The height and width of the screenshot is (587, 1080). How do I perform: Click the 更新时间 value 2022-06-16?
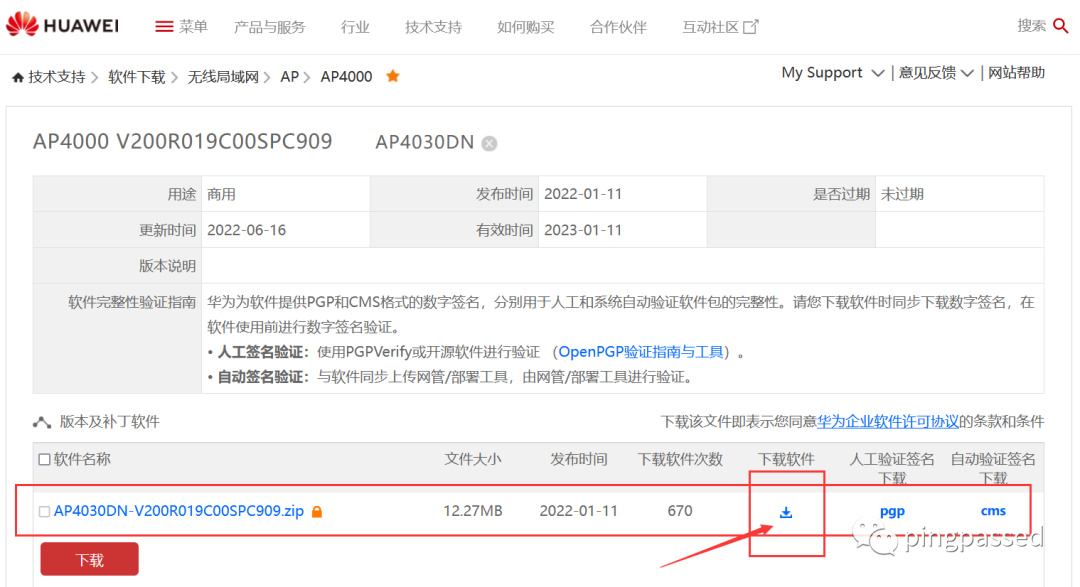point(247,230)
